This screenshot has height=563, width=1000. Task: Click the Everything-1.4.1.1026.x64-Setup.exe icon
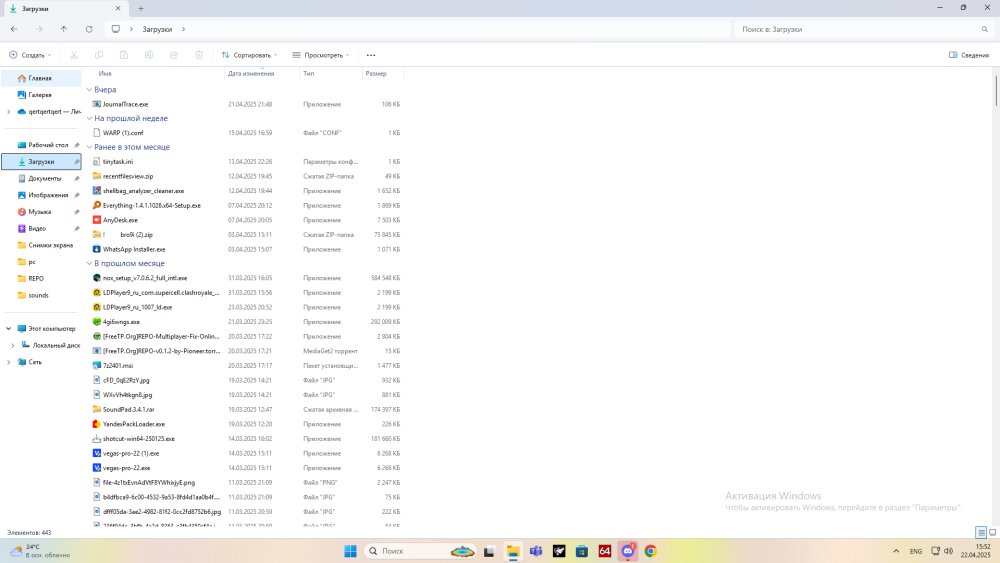point(96,205)
